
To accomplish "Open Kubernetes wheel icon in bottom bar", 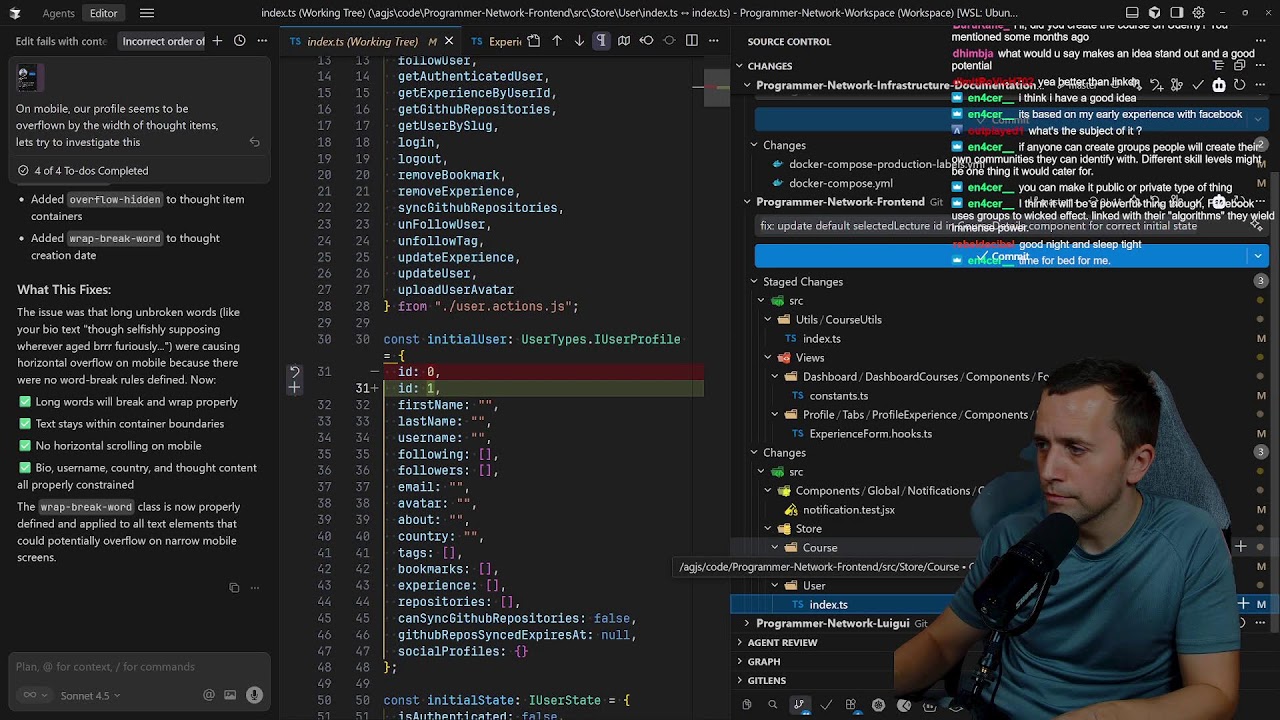I will click(878, 705).
